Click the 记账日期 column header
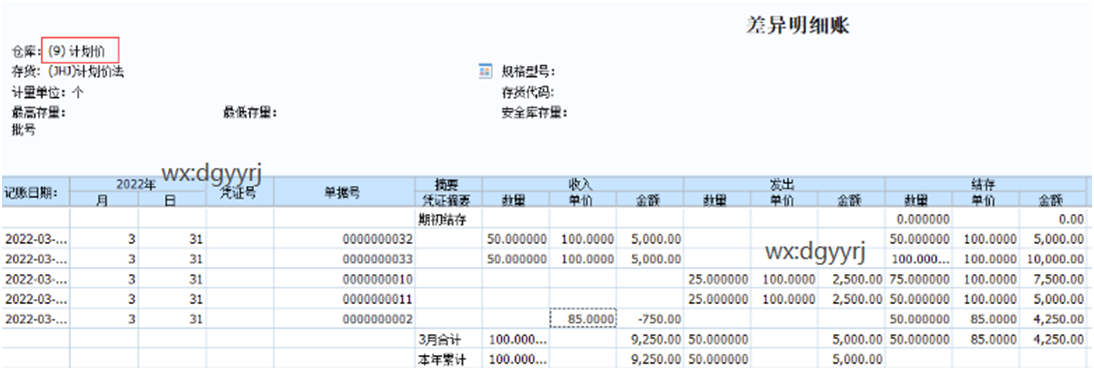The height and width of the screenshot is (370, 1094). click(x=35, y=192)
